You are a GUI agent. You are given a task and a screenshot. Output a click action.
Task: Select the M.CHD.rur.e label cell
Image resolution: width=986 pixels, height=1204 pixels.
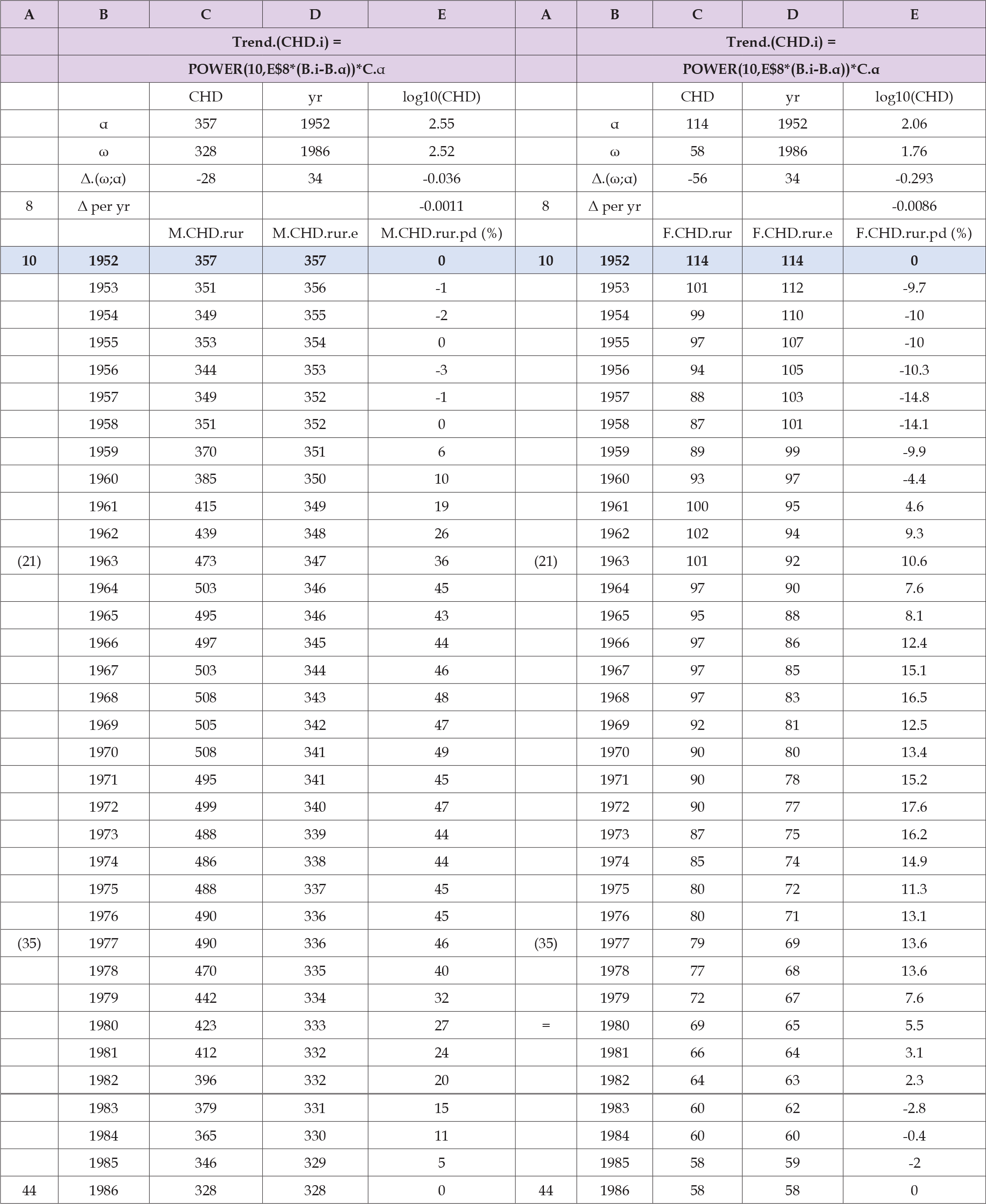[x=315, y=233]
